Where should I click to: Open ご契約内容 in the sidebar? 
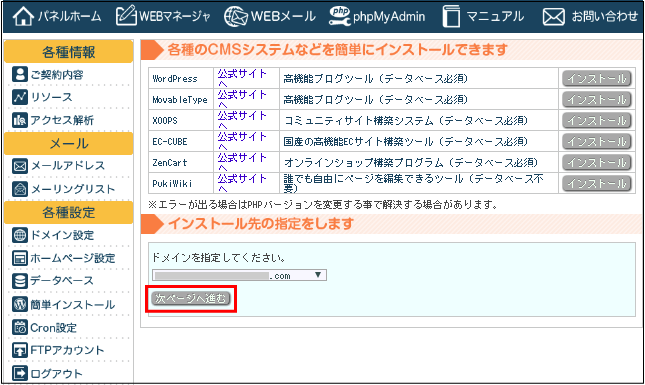point(48,74)
